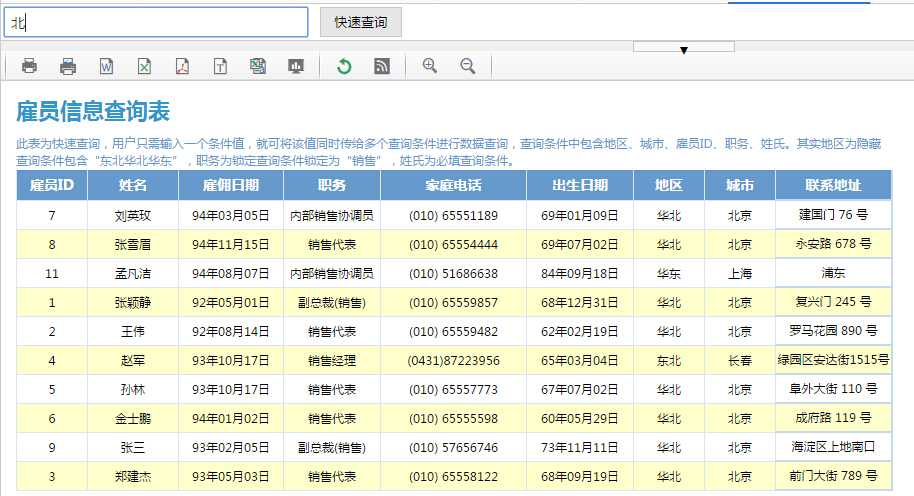This screenshot has width=914, height=496.
Task: Zoom in on the report
Action: click(x=430, y=66)
